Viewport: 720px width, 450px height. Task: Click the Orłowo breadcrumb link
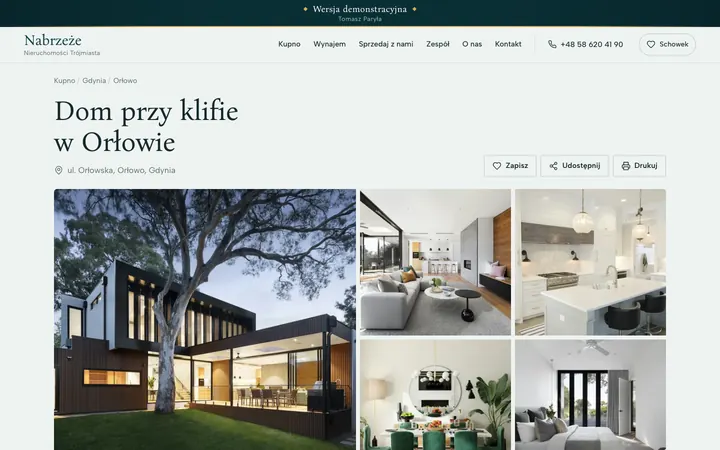(x=125, y=80)
